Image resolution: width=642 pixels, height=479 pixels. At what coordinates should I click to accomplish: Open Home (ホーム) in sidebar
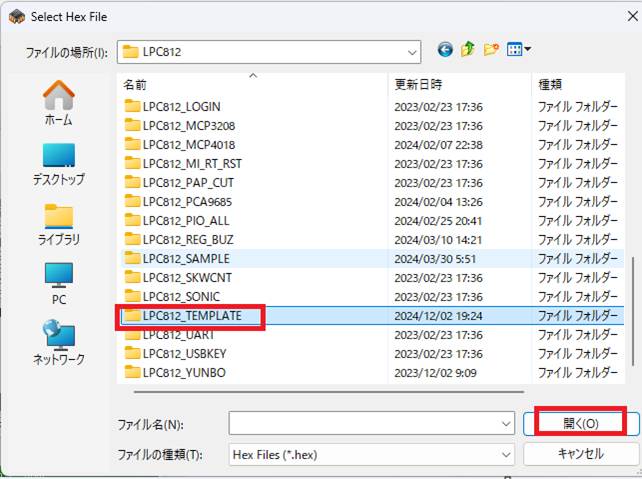click(x=58, y=104)
